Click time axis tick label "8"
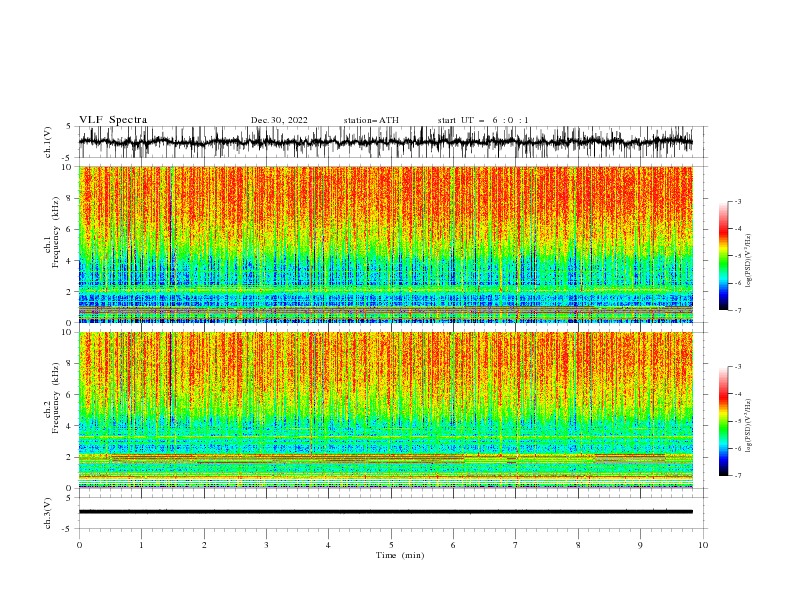This screenshot has width=792, height=612. 578,545
